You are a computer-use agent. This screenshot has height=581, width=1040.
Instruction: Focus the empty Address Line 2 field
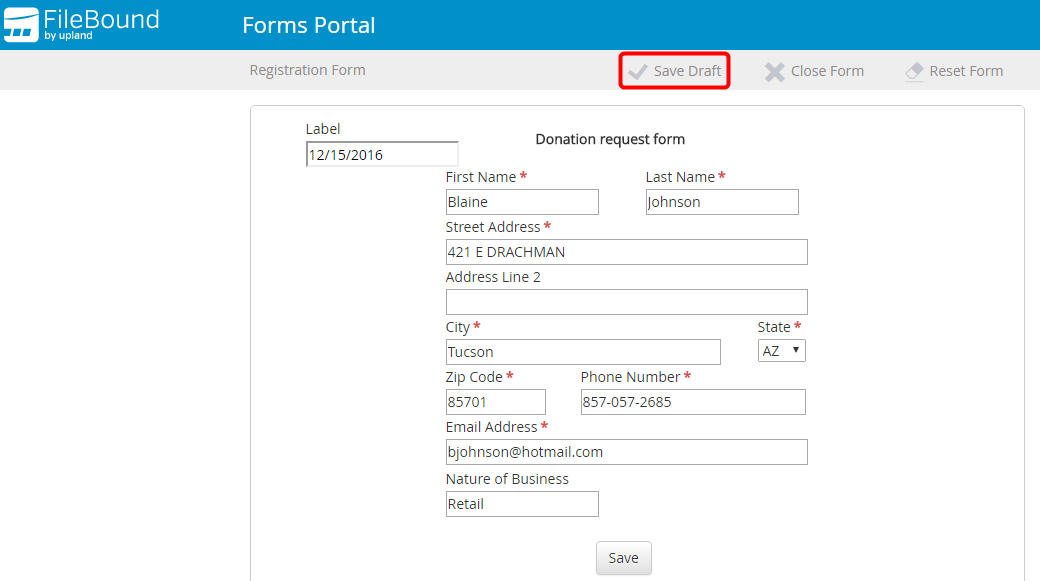[626, 302]
